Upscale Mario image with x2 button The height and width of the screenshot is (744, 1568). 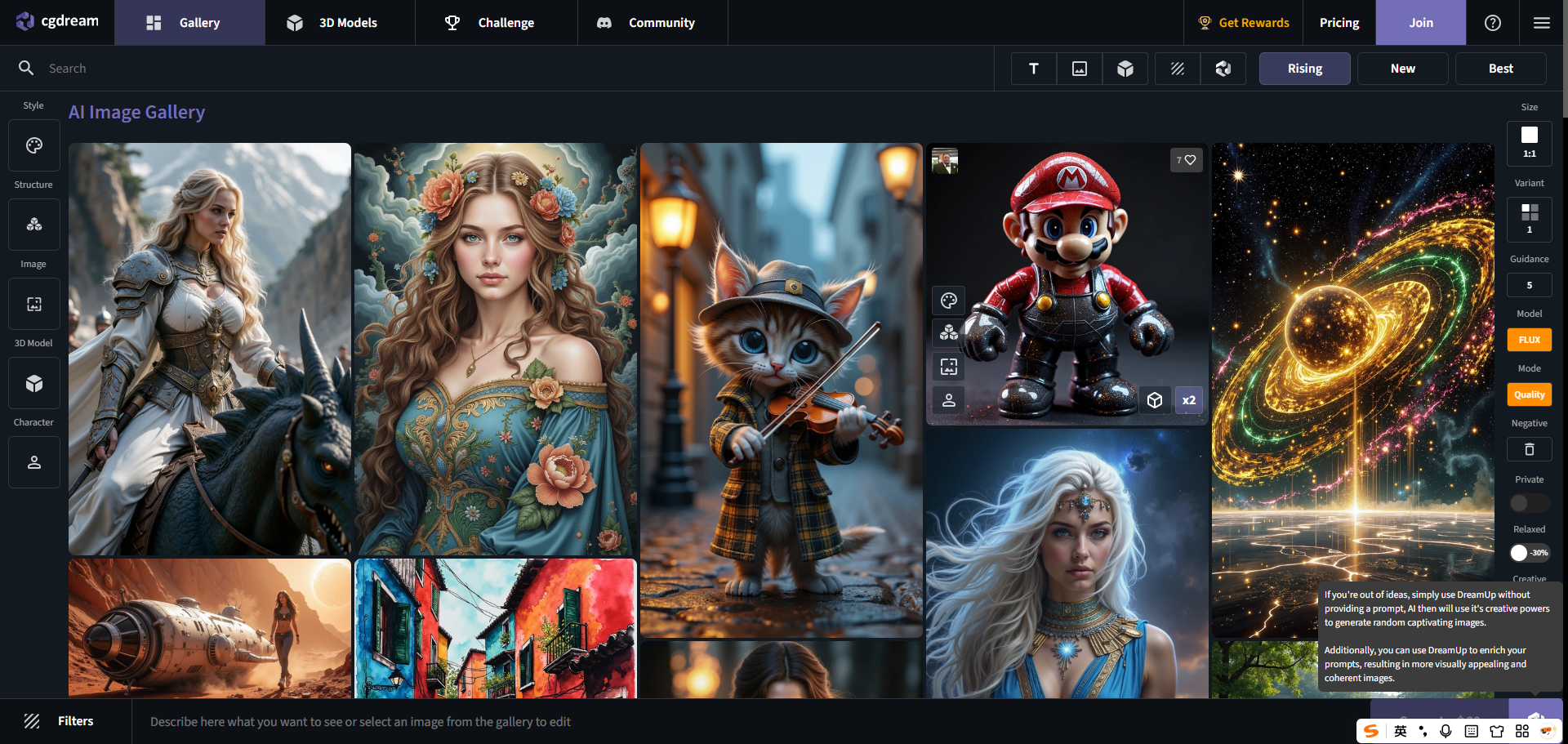pyautogui.click(x=1188, y=400)
